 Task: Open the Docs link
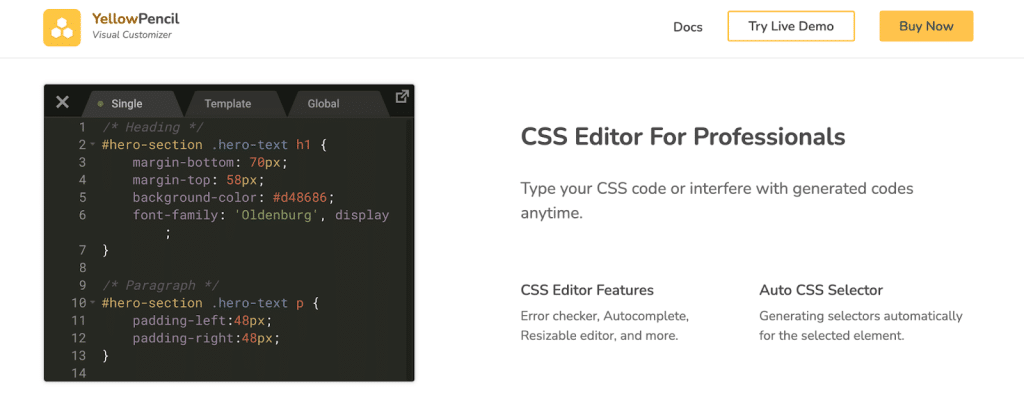tap(688, 27)
